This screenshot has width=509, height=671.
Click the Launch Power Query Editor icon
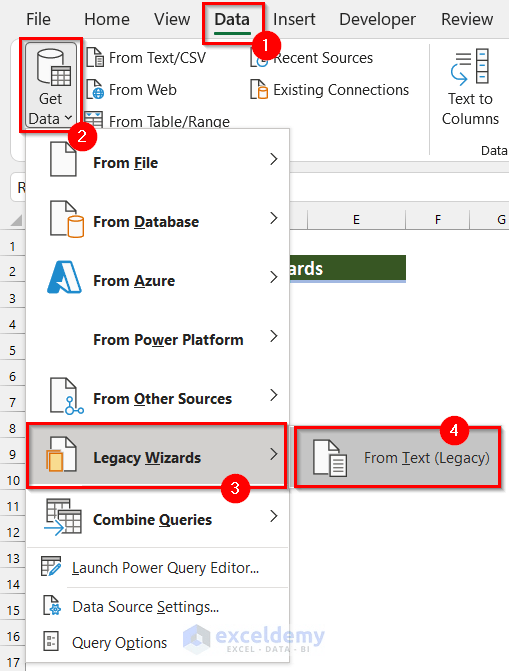pos(51,566)
